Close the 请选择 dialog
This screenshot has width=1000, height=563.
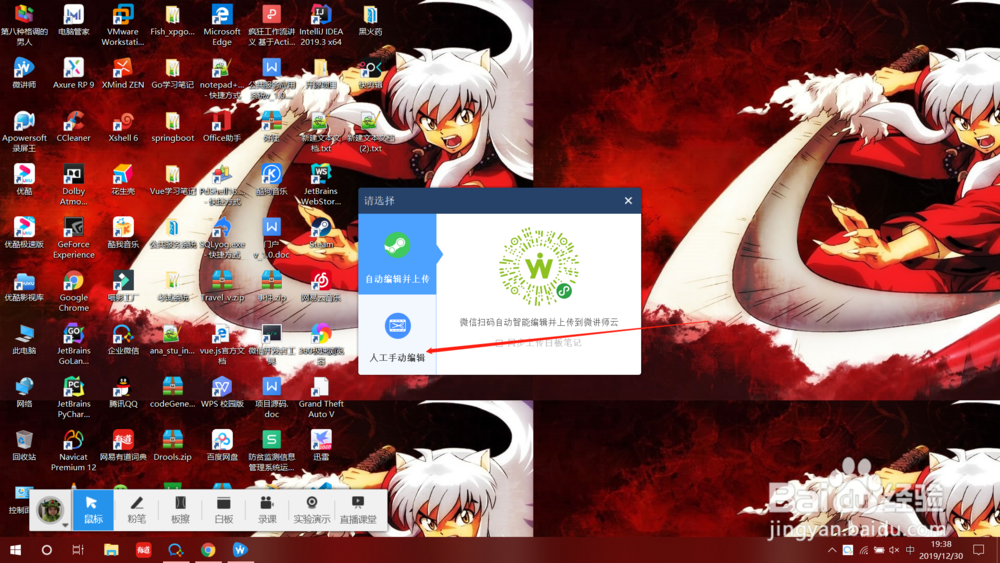(x=628, y=201)
